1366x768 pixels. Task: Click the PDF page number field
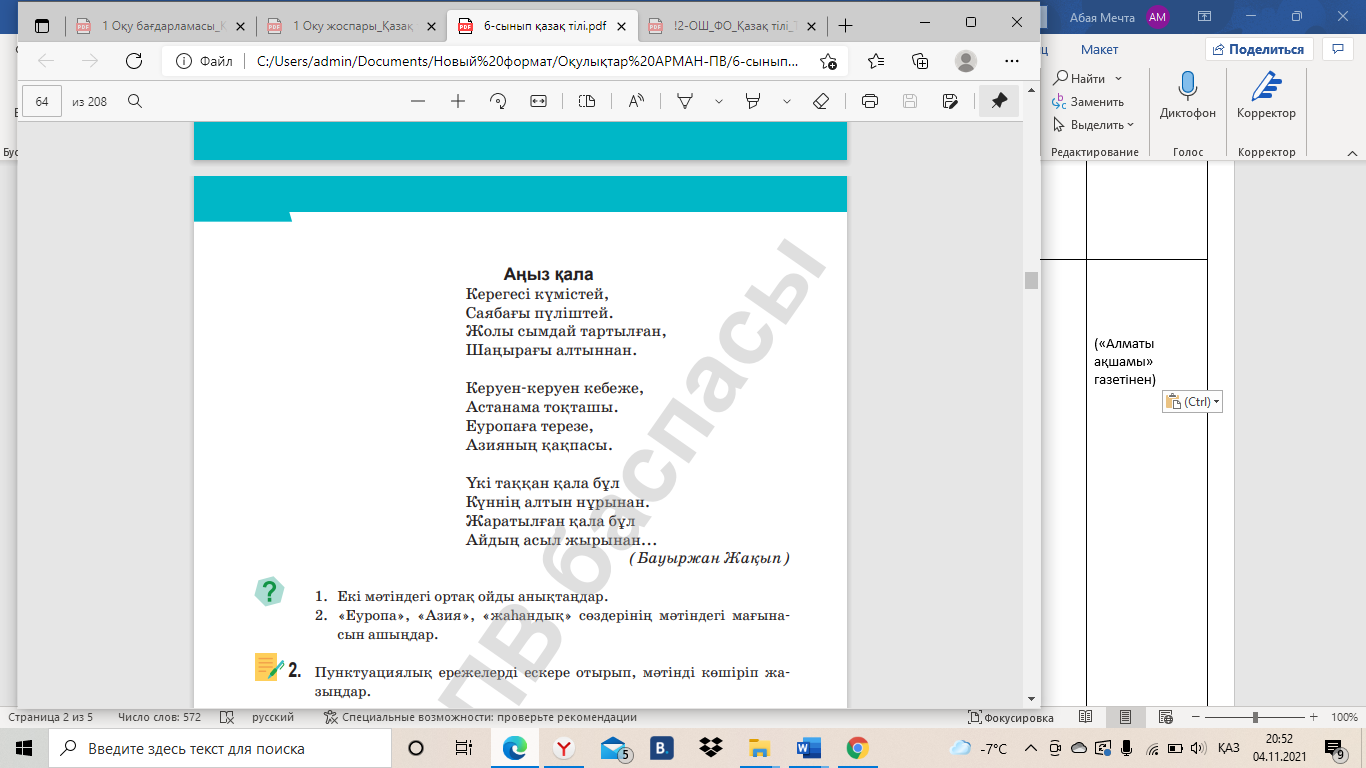coord(42,101)
